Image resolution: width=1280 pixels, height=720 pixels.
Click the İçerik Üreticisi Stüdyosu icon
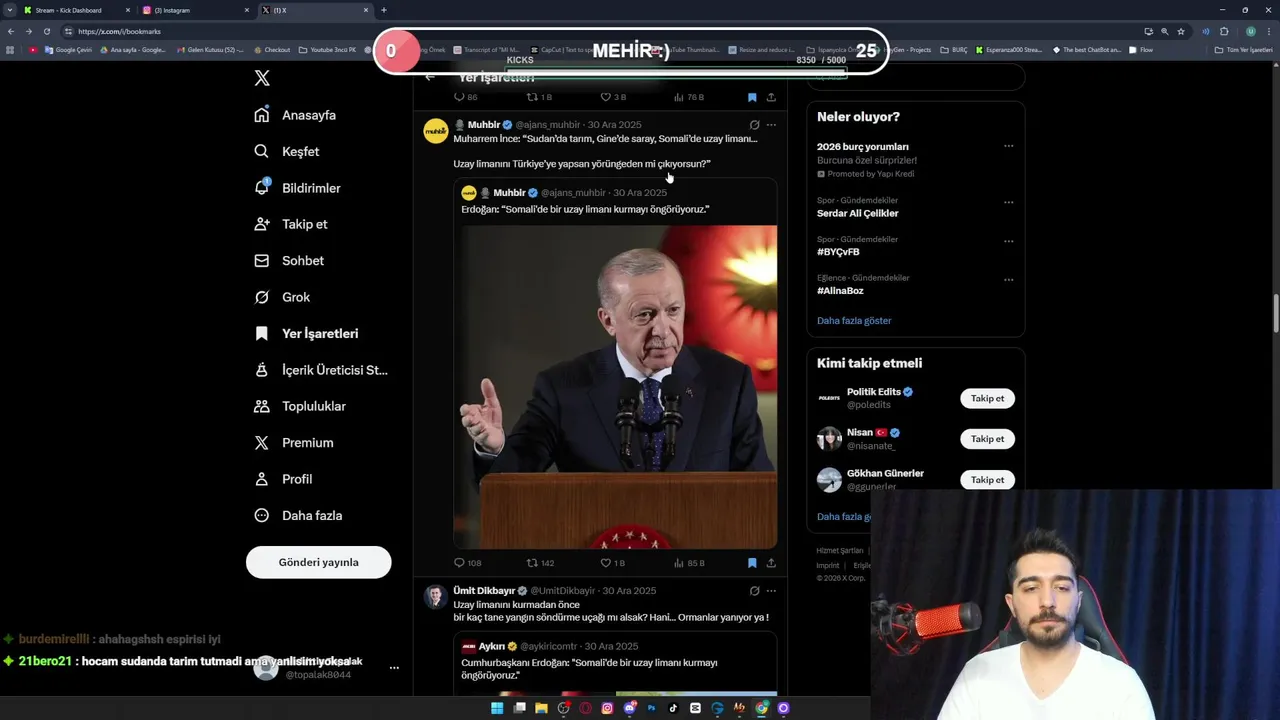click(x=262, y=370)
